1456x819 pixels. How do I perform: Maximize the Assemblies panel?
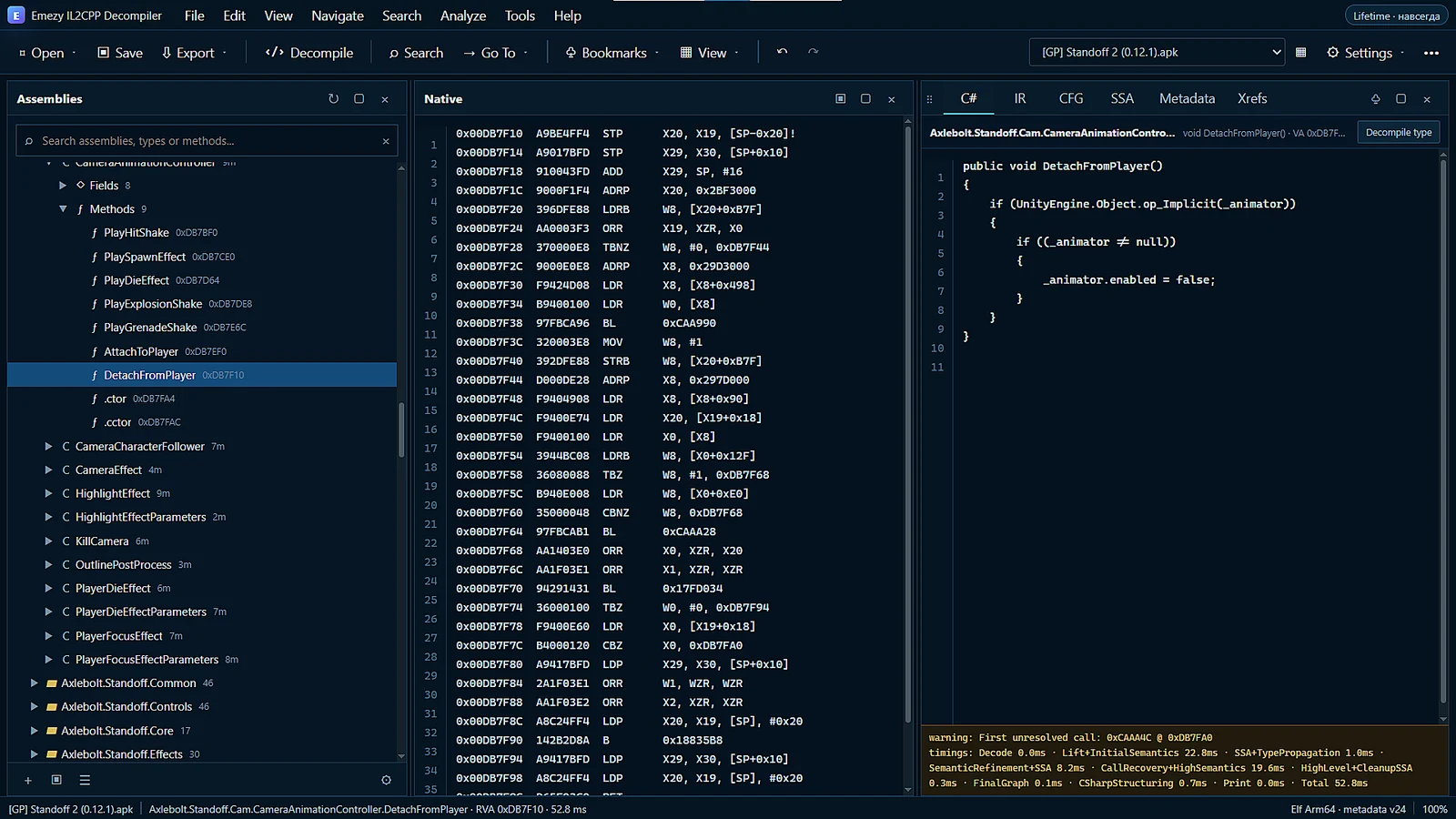pos(359,99)
